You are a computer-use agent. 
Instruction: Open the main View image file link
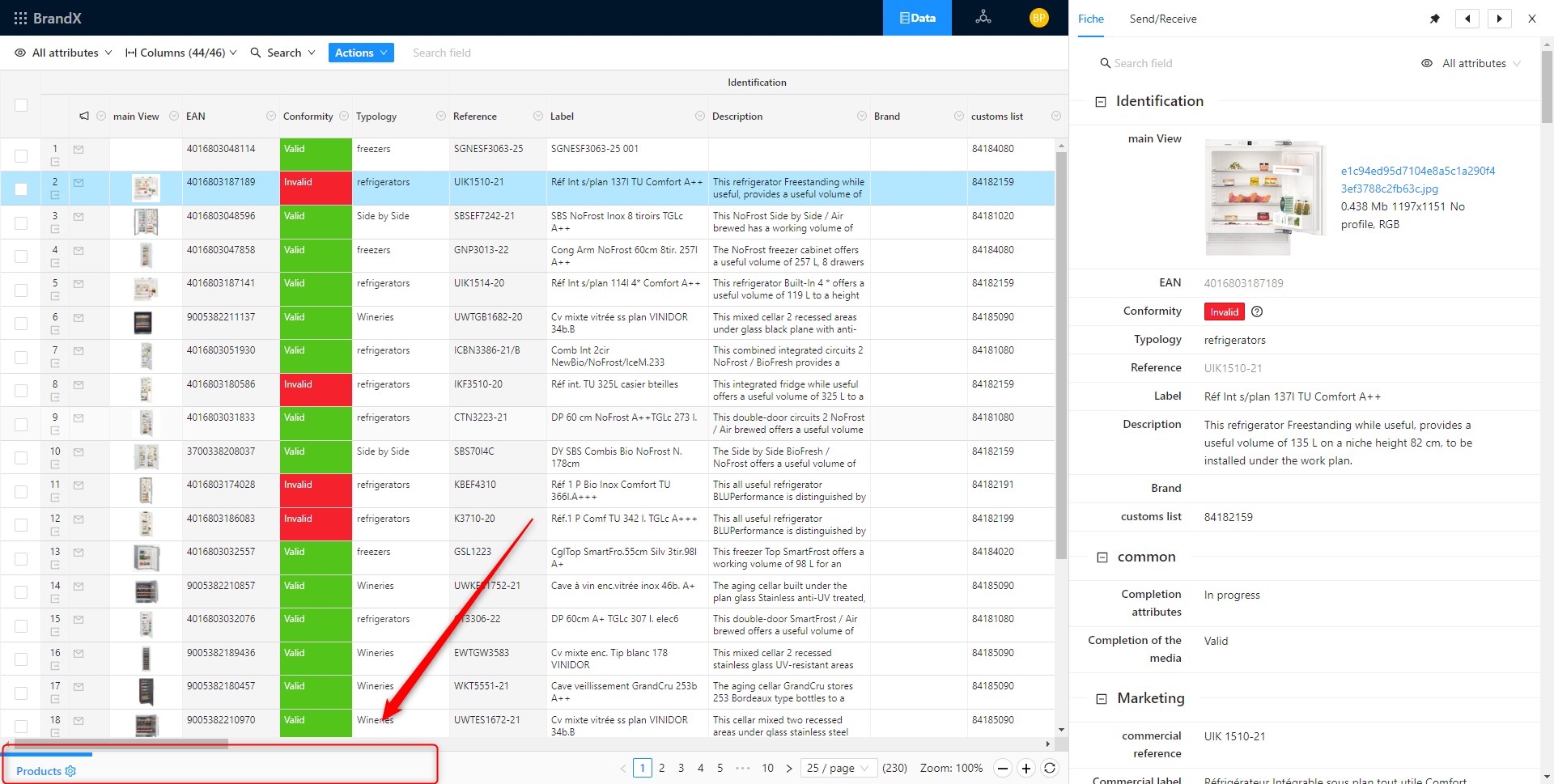click(x=1417, y=180)
